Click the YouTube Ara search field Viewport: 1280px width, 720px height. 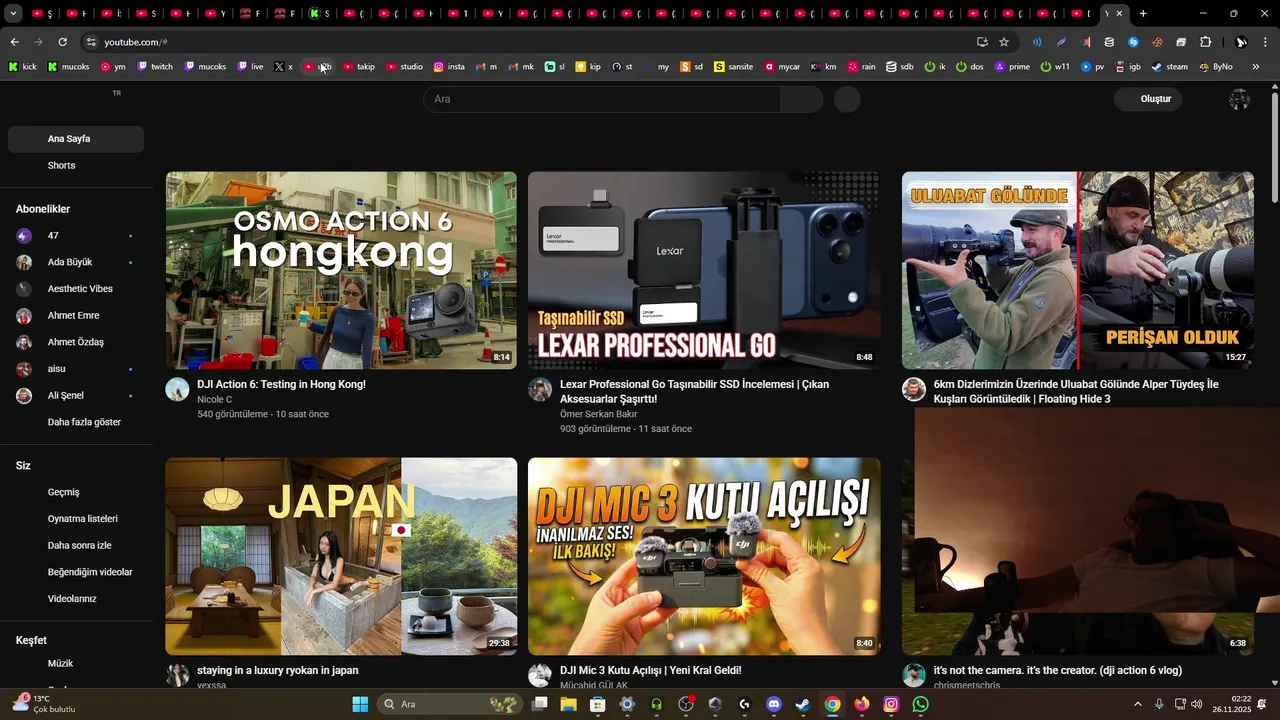click(x=602, y=99)
